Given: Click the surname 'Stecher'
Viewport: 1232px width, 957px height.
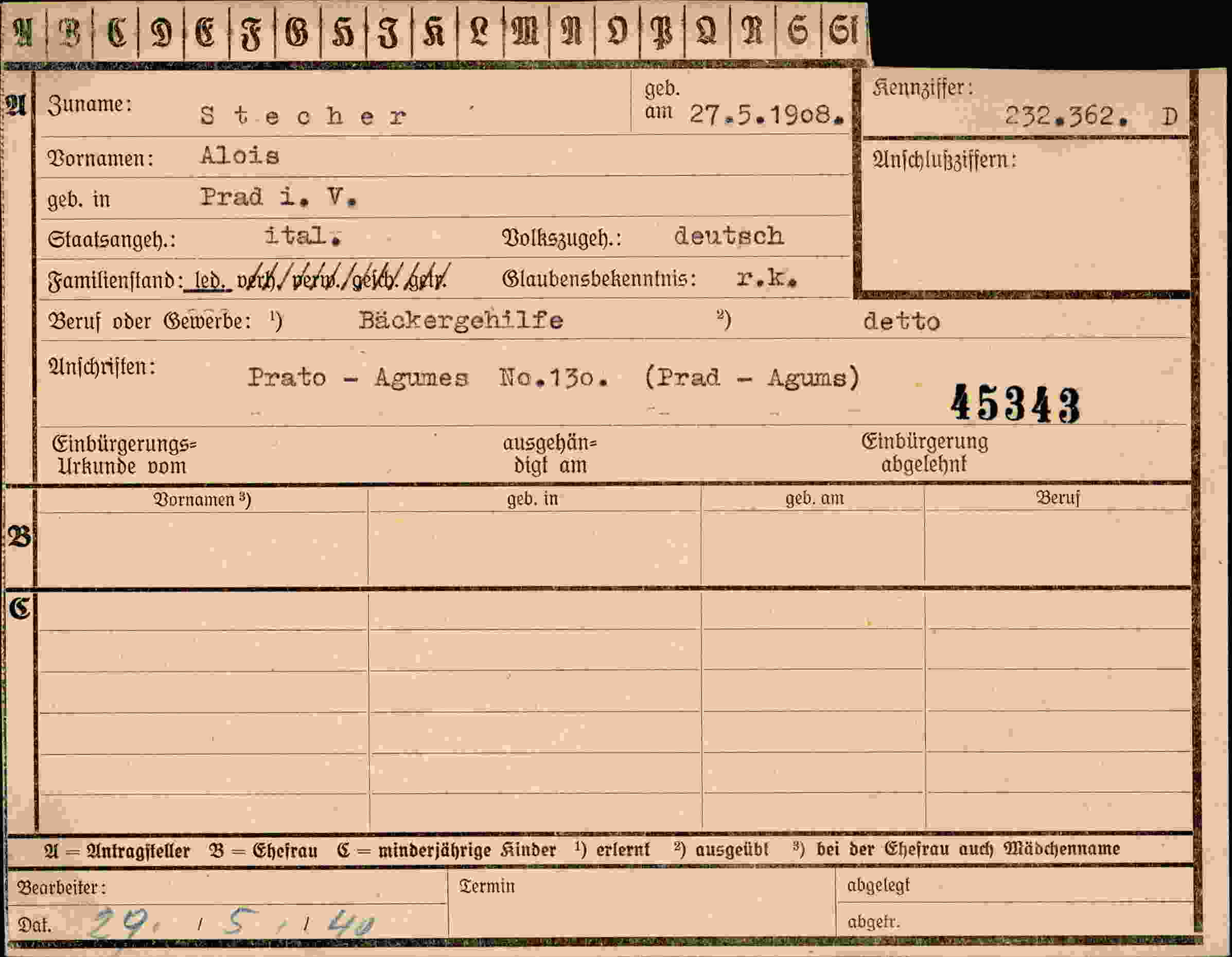Looking at the screenshot, I should point(304,116).
